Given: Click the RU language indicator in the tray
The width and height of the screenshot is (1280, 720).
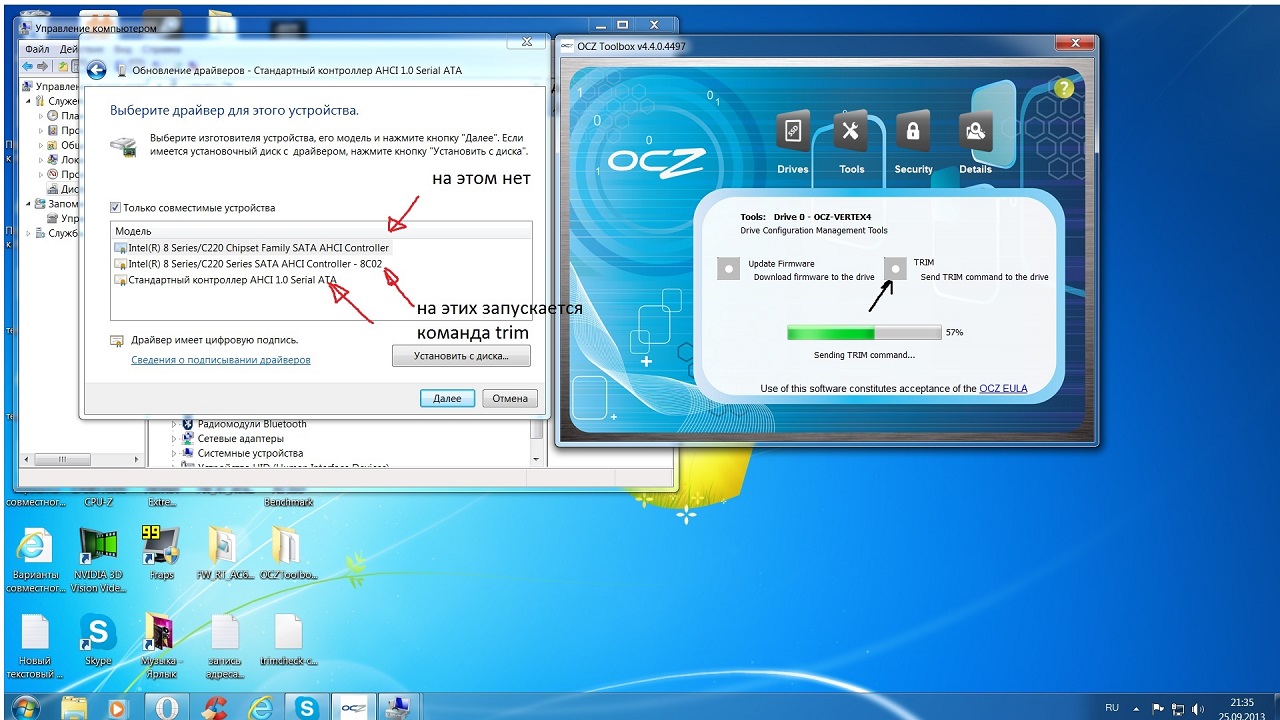Looking at the screenshot, I should click(x=1112, y=707).
